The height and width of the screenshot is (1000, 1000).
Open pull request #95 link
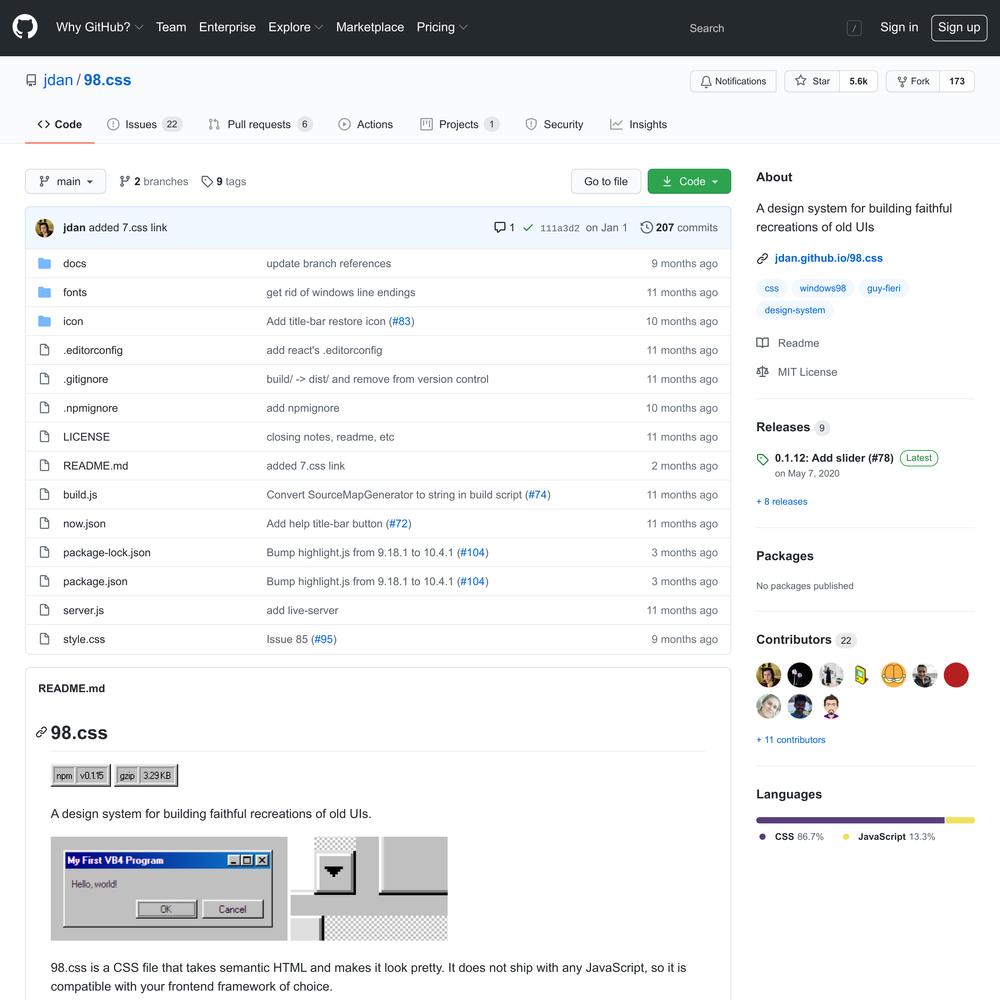coord(324,639)
